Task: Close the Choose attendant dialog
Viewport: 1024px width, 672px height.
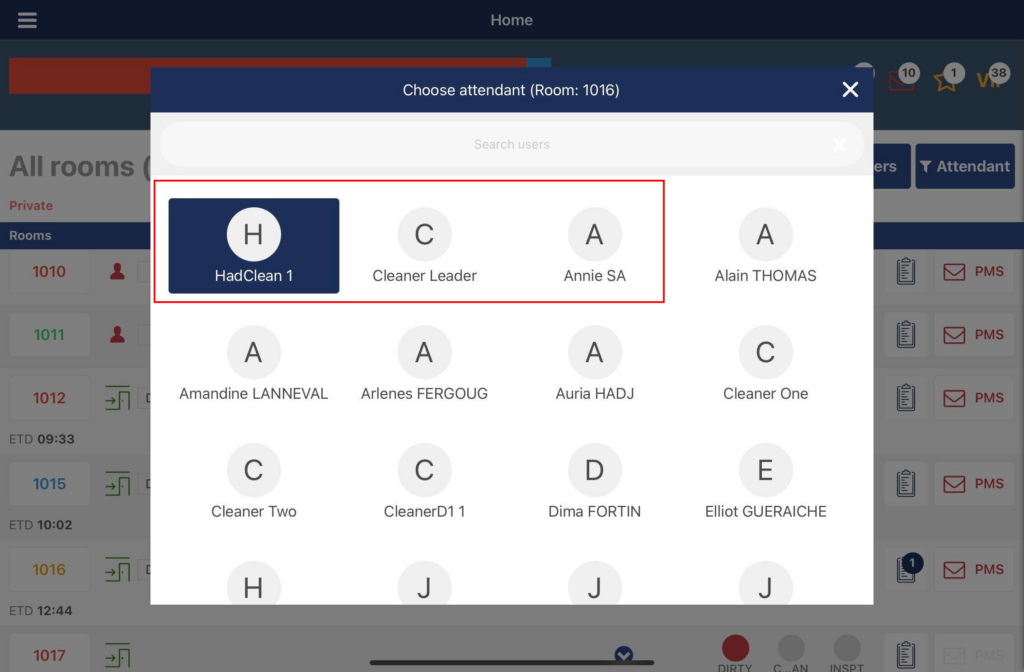Action: 850,90
